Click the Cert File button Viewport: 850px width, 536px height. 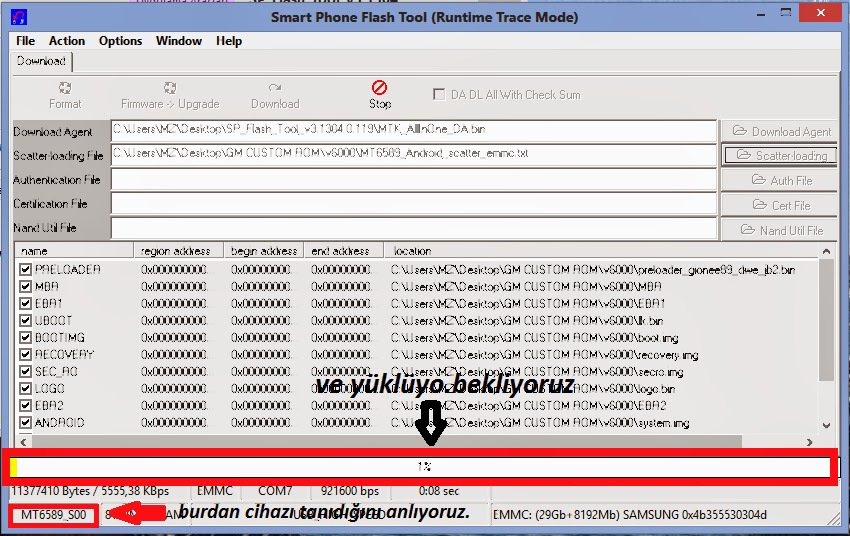pos(780,205)
